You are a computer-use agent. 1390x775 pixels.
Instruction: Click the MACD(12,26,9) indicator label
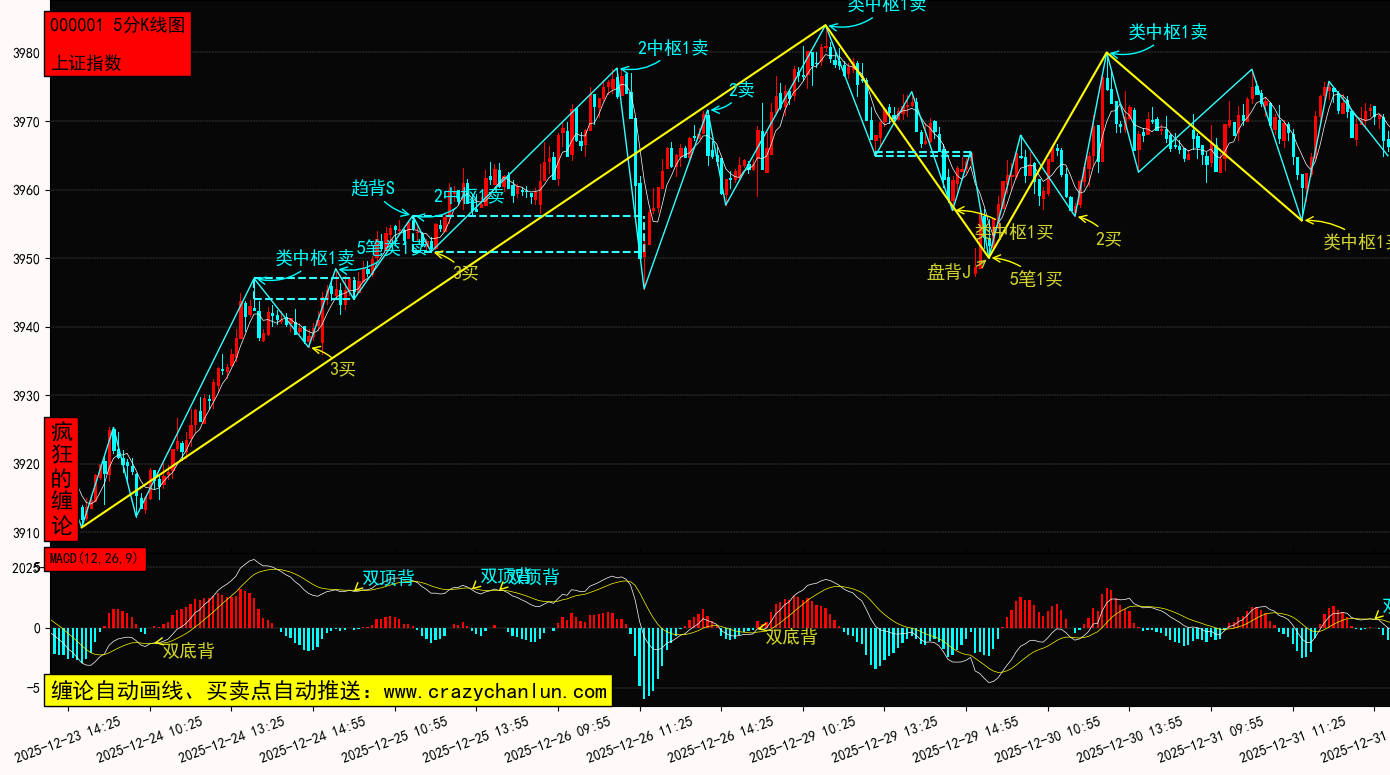(x=95, y=558)
